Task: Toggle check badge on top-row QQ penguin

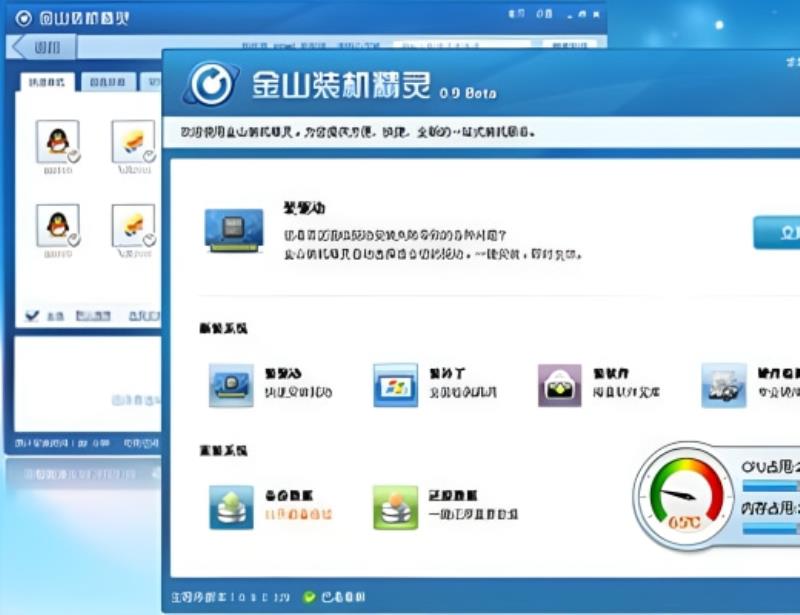Action: (74, 157)
